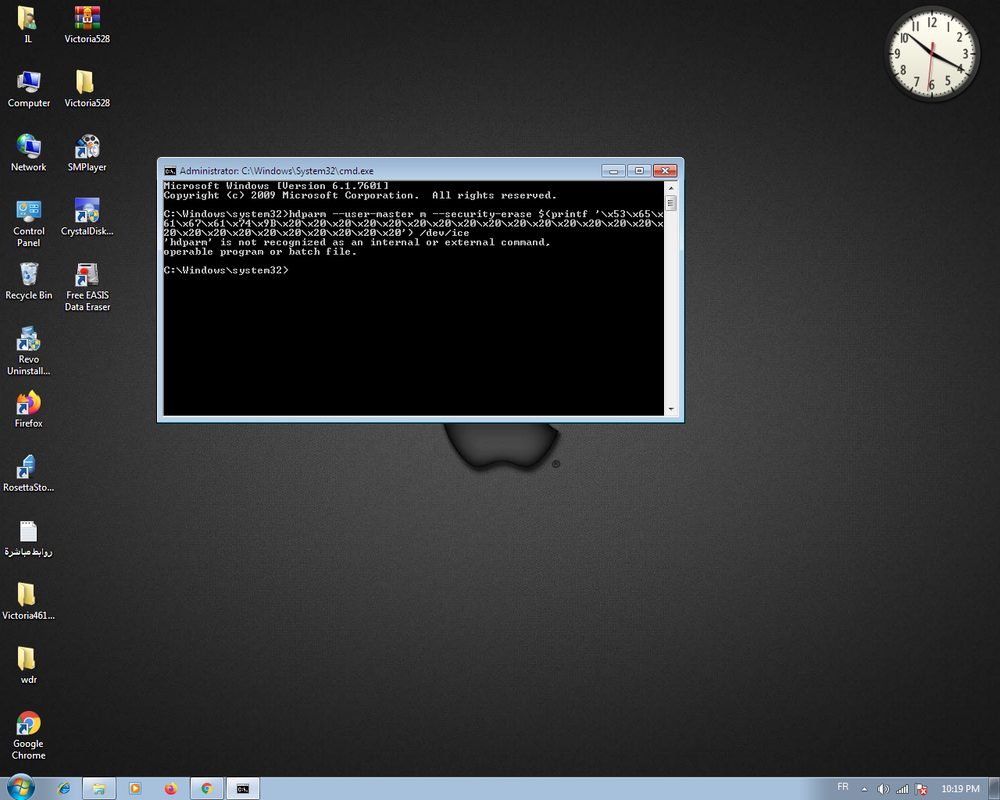Click the cmd scrollbar up arrow
This screenshot has height=800, width=1000.
671,188
